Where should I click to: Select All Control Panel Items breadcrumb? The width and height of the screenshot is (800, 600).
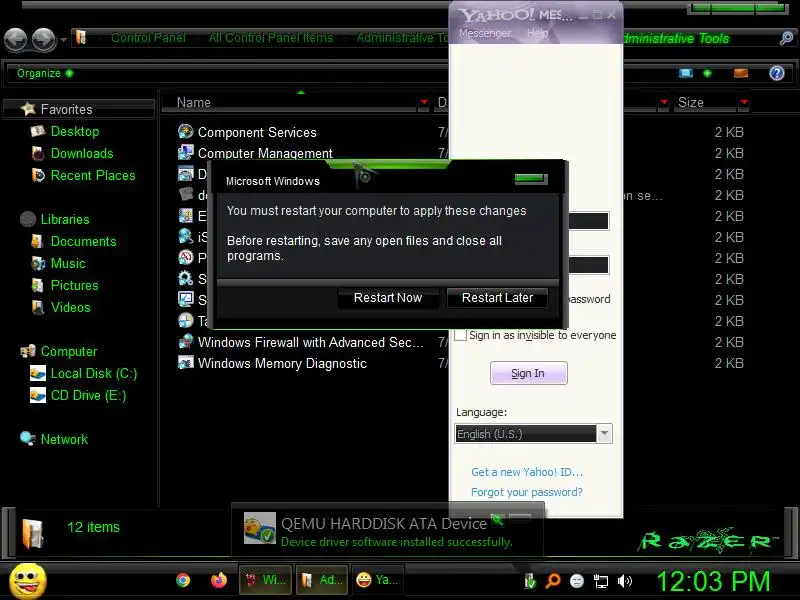pyautogui.click(x=270, y=38)
